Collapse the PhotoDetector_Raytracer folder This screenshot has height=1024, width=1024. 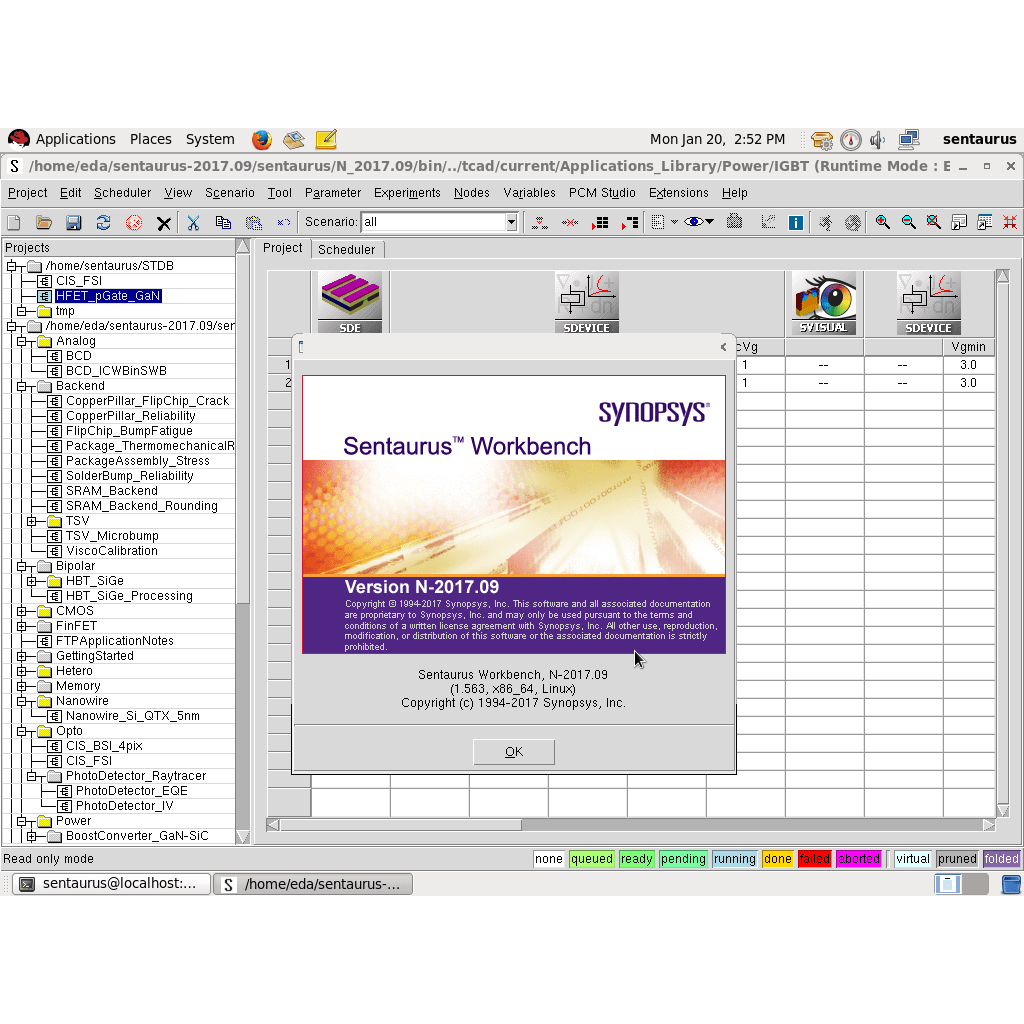tap(31, 776)
